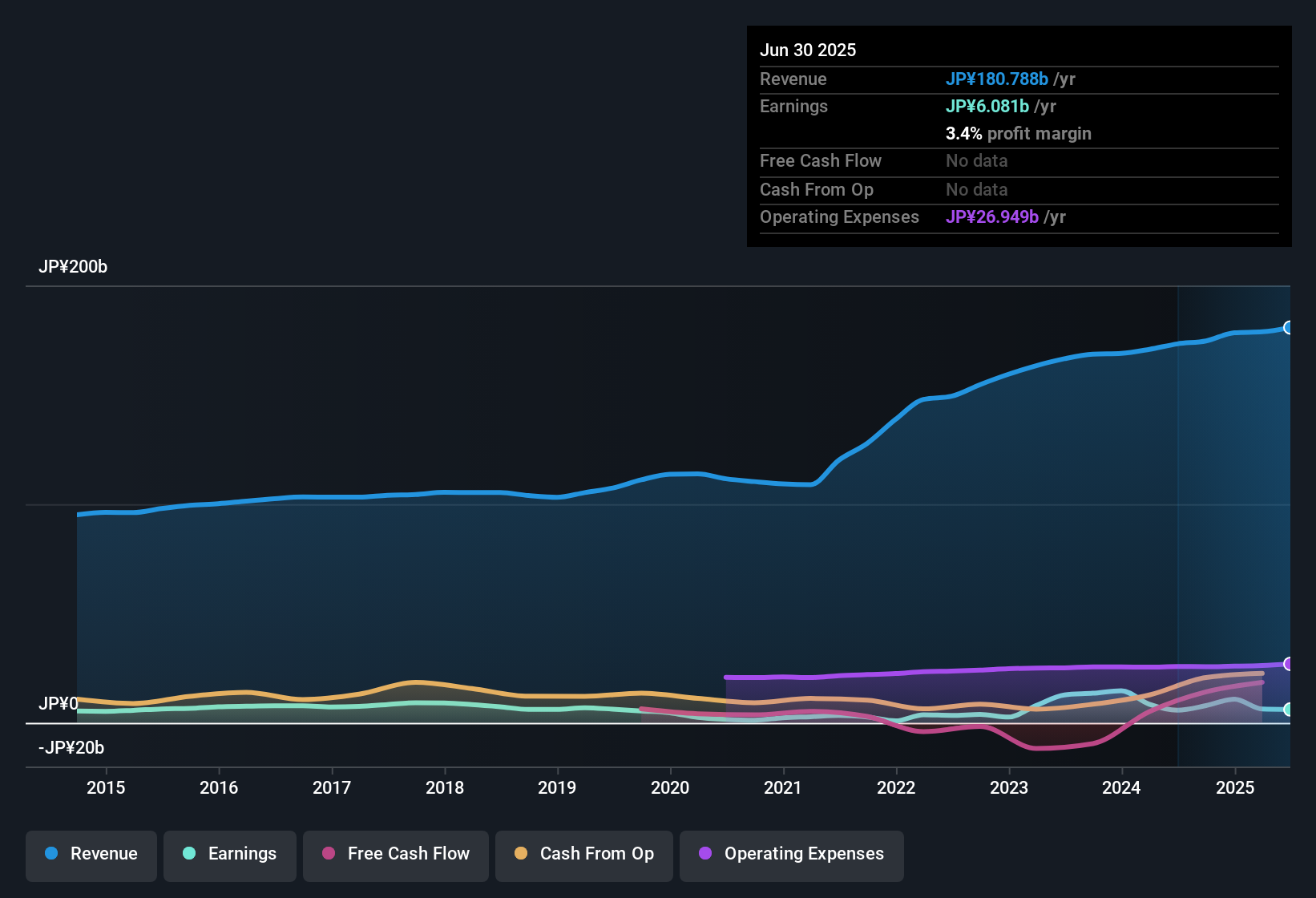Select the Earnings legend tab
The height and width of the screenshot is (898, 1316).
pos(229,854)
